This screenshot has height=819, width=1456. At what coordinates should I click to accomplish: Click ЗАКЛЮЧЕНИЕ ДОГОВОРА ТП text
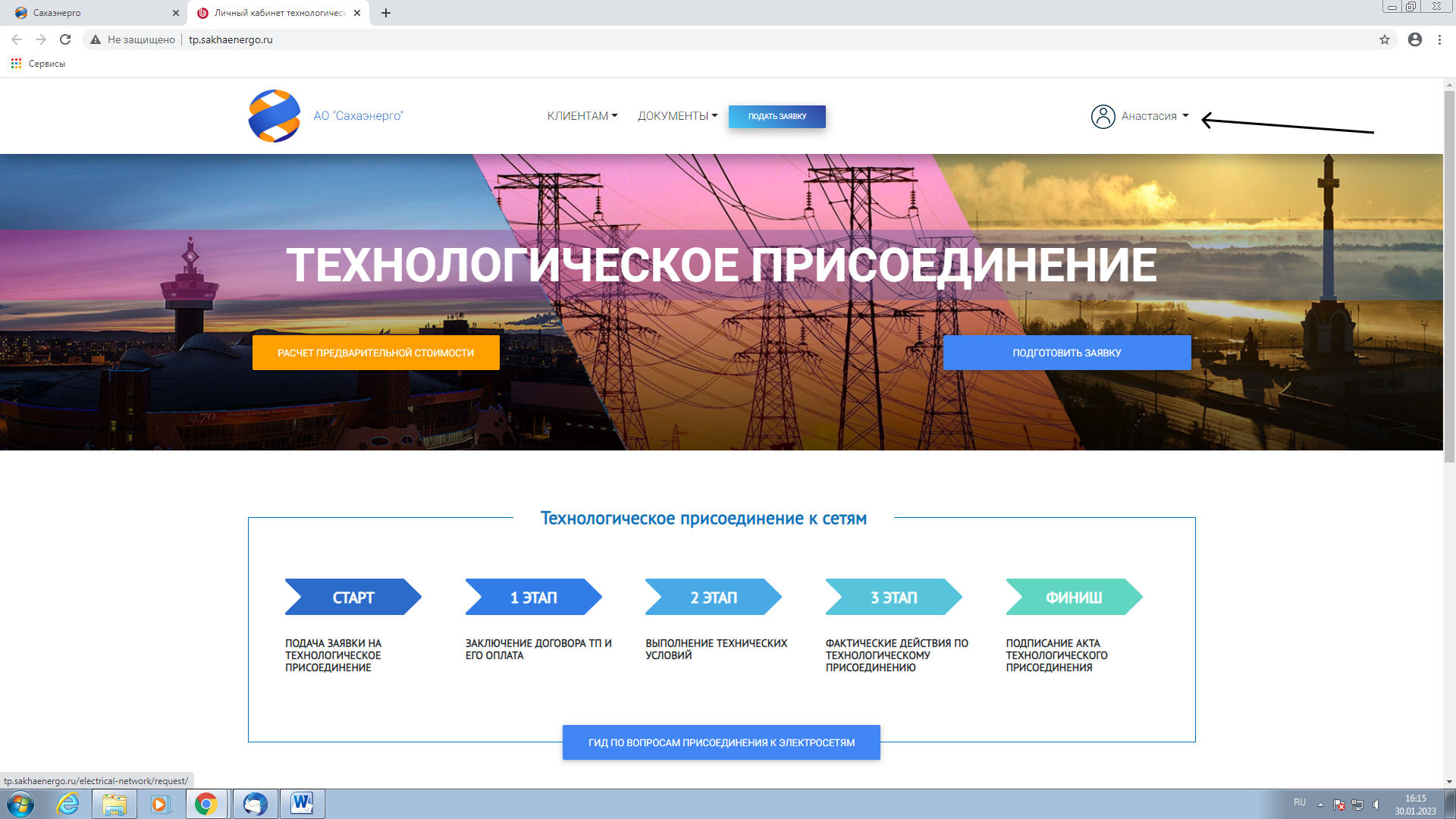538,649
